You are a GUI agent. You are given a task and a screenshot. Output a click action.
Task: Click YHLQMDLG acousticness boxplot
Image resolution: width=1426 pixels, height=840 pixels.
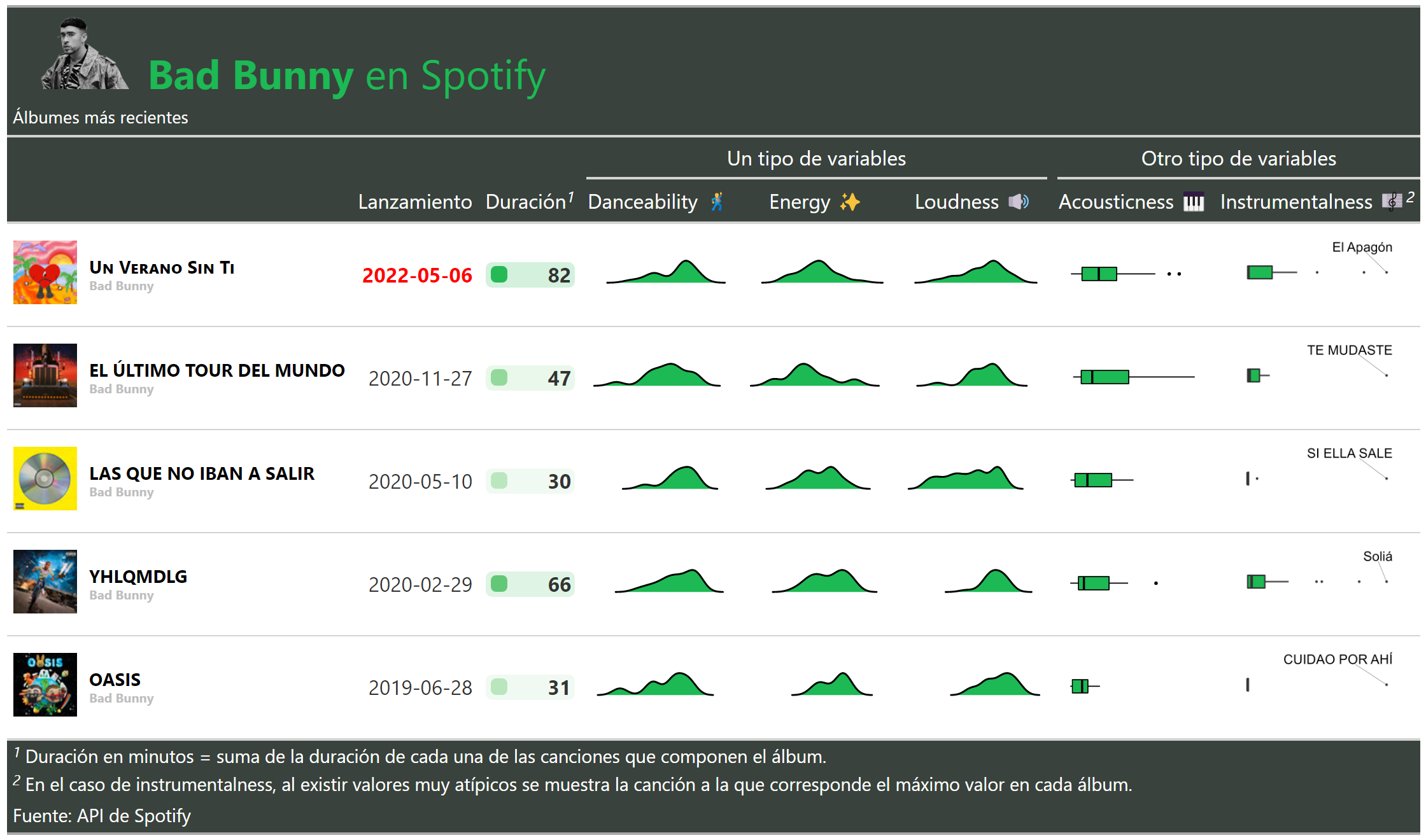[x=1114, y=583]
